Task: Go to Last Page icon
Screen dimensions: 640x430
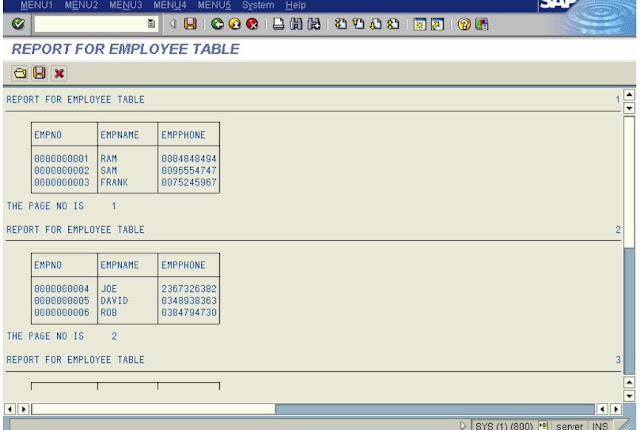Action: (x=393, y=24)
